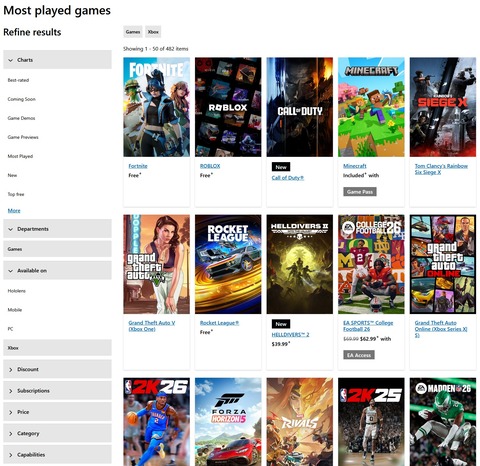Open the NBA 2K26 cover image

[156, 422]
